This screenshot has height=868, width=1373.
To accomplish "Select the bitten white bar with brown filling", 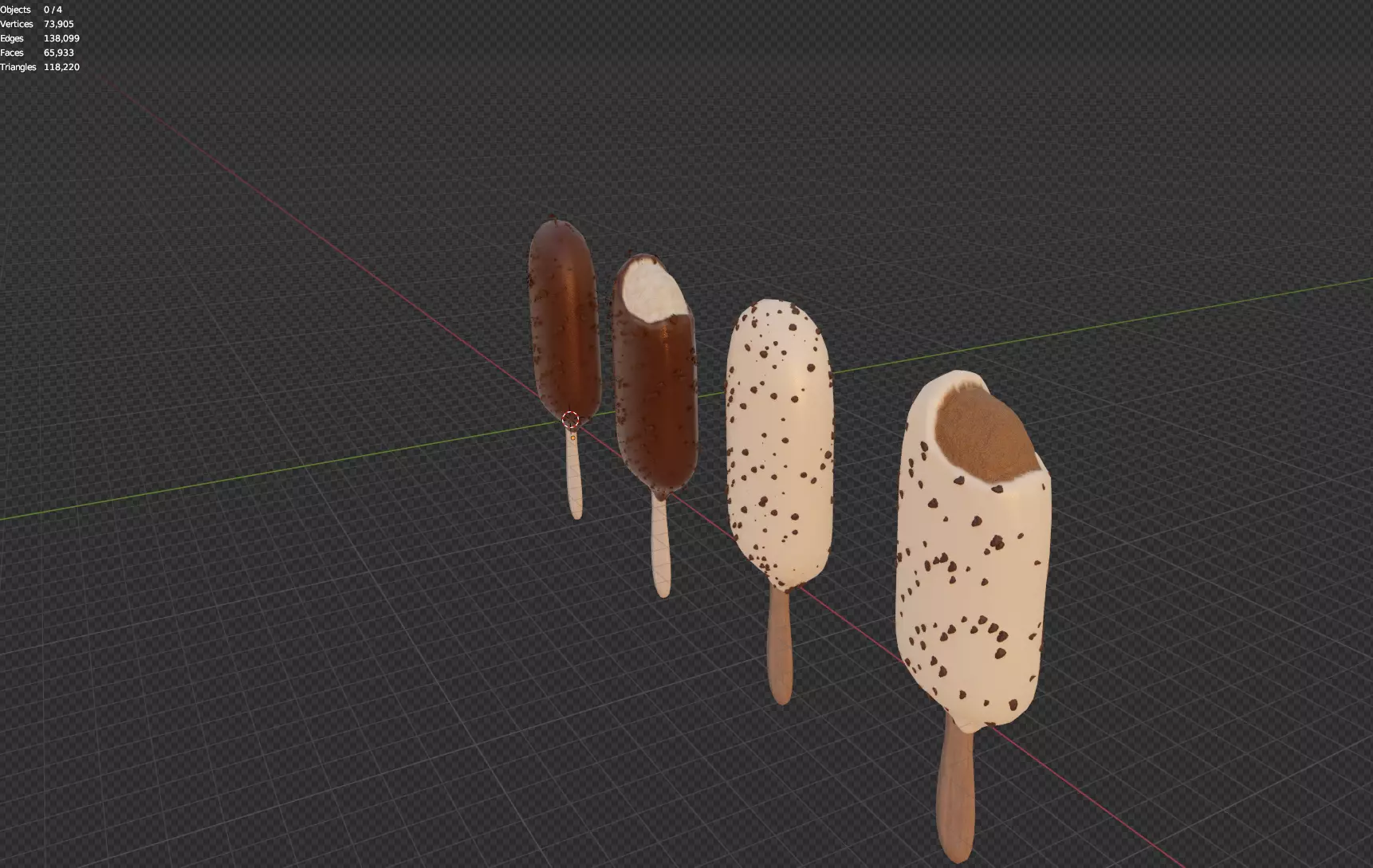I will pyautogui.click(x=973, y=558).
